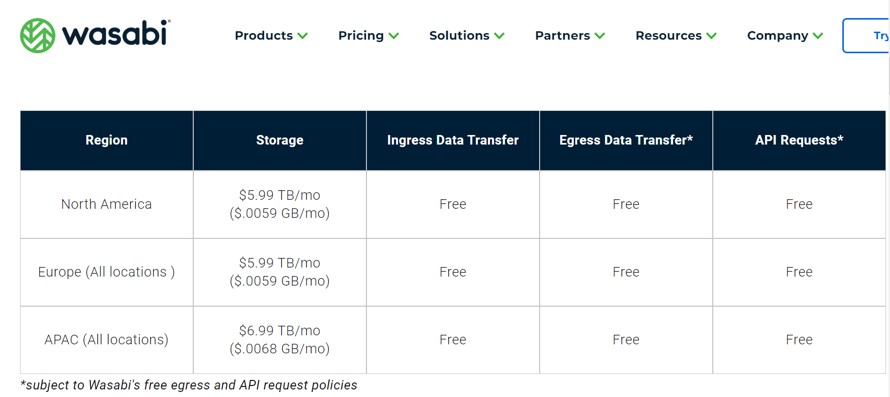This screenshot has height=397, width=890.
Task: Click the Try button in header
Action: [866, 36]
